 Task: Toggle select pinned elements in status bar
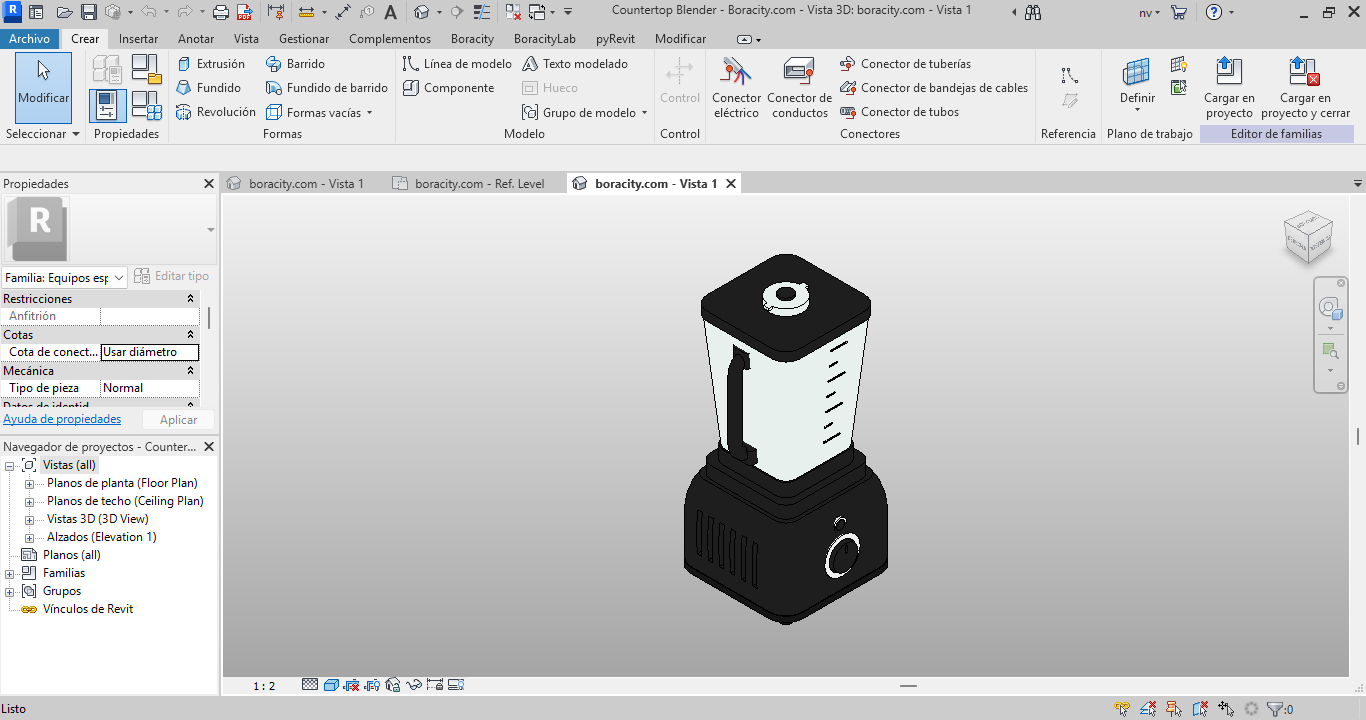(1175, 709)
